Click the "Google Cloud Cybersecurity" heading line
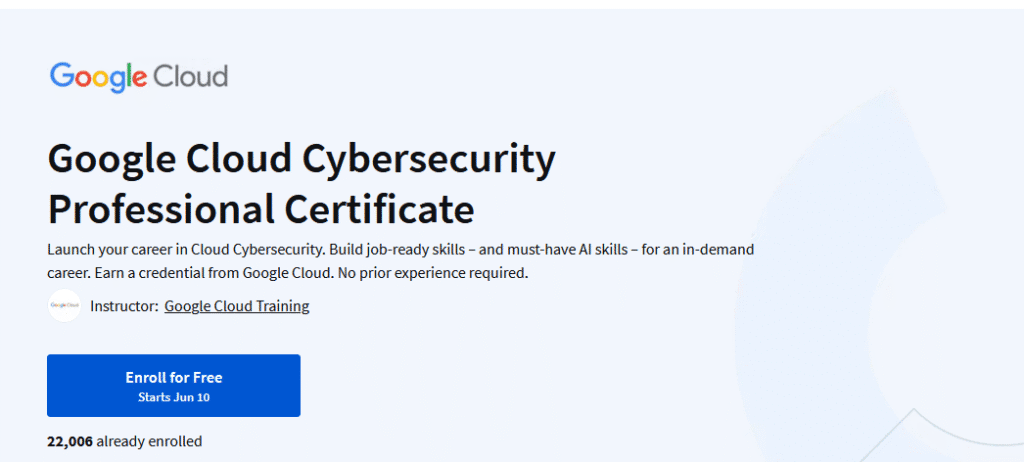Viewport: 1024px width, 462px height. point(300,159)
